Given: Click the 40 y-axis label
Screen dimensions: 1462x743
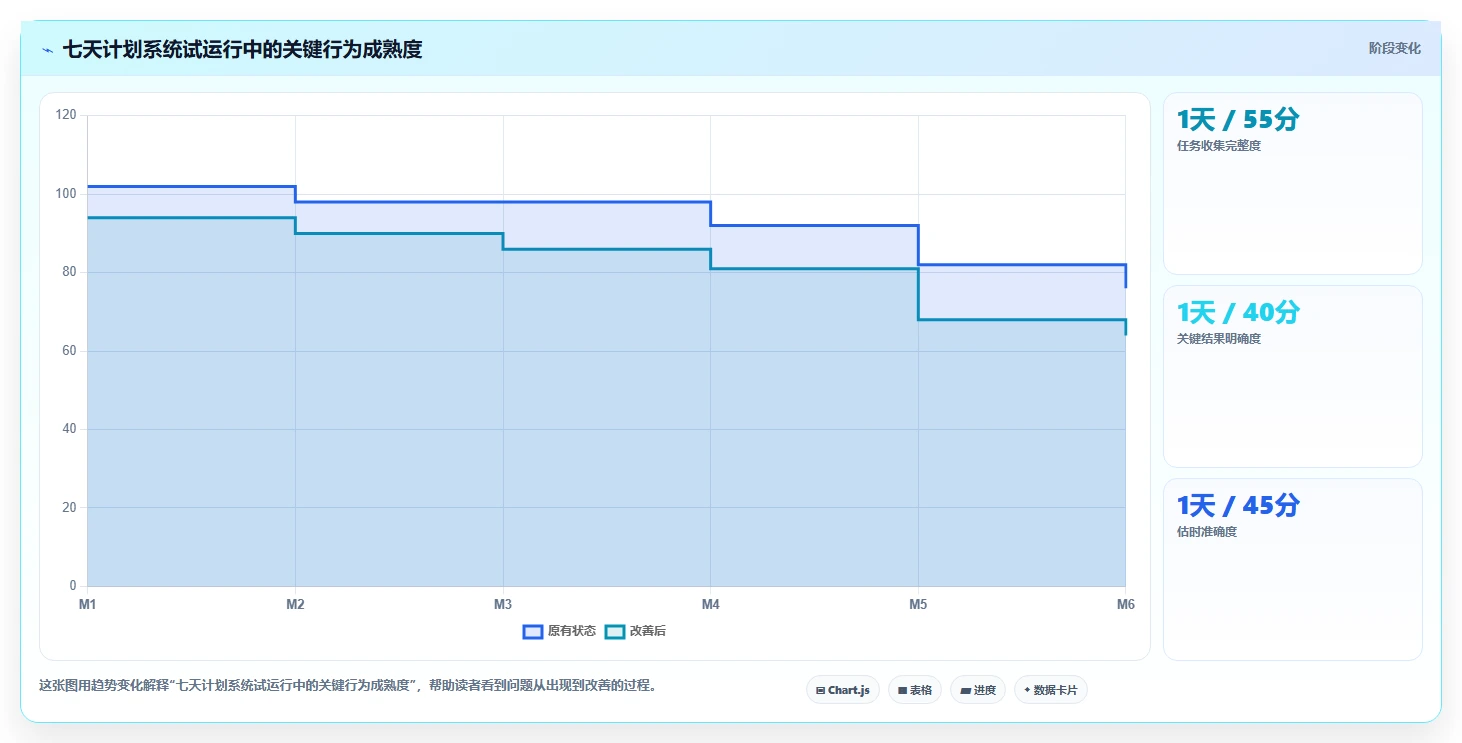Looking at the screenshot, I should click(x=69, y=429).
